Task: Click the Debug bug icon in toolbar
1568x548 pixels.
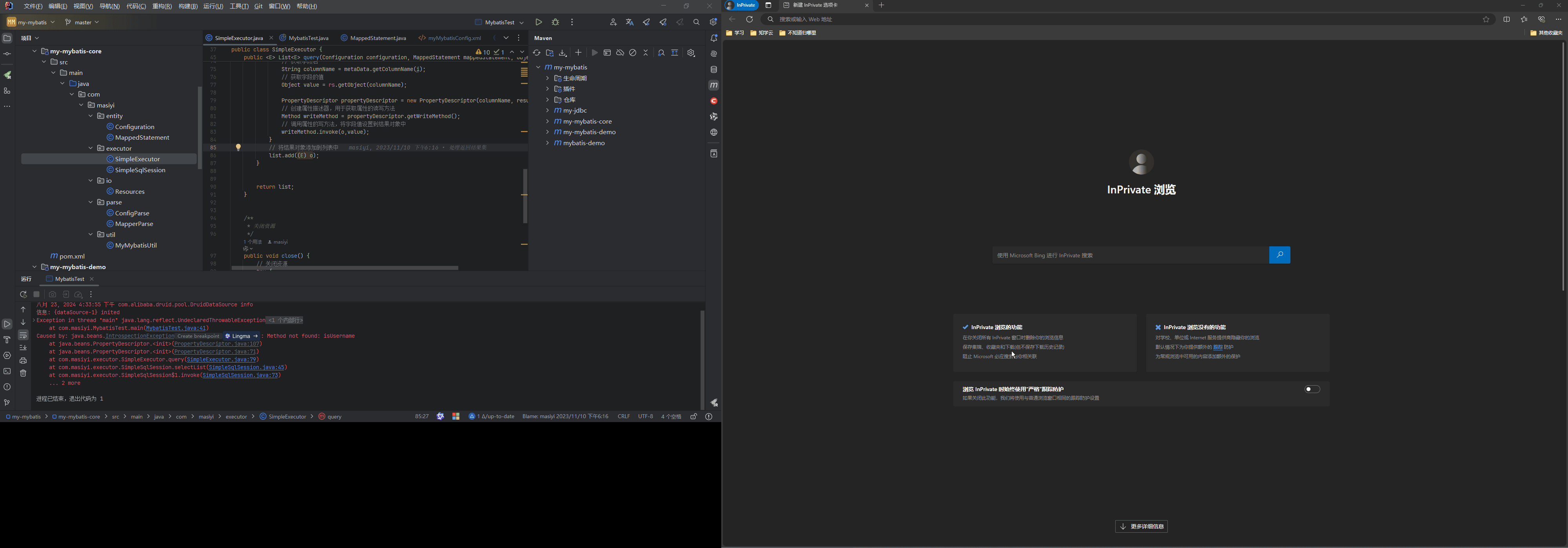Action: pyautogui.click(x=555, y=22)
